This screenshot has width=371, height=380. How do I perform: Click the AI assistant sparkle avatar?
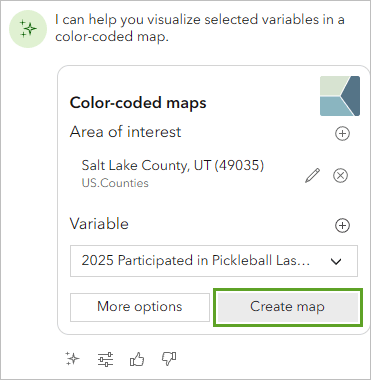pos(28,29)
